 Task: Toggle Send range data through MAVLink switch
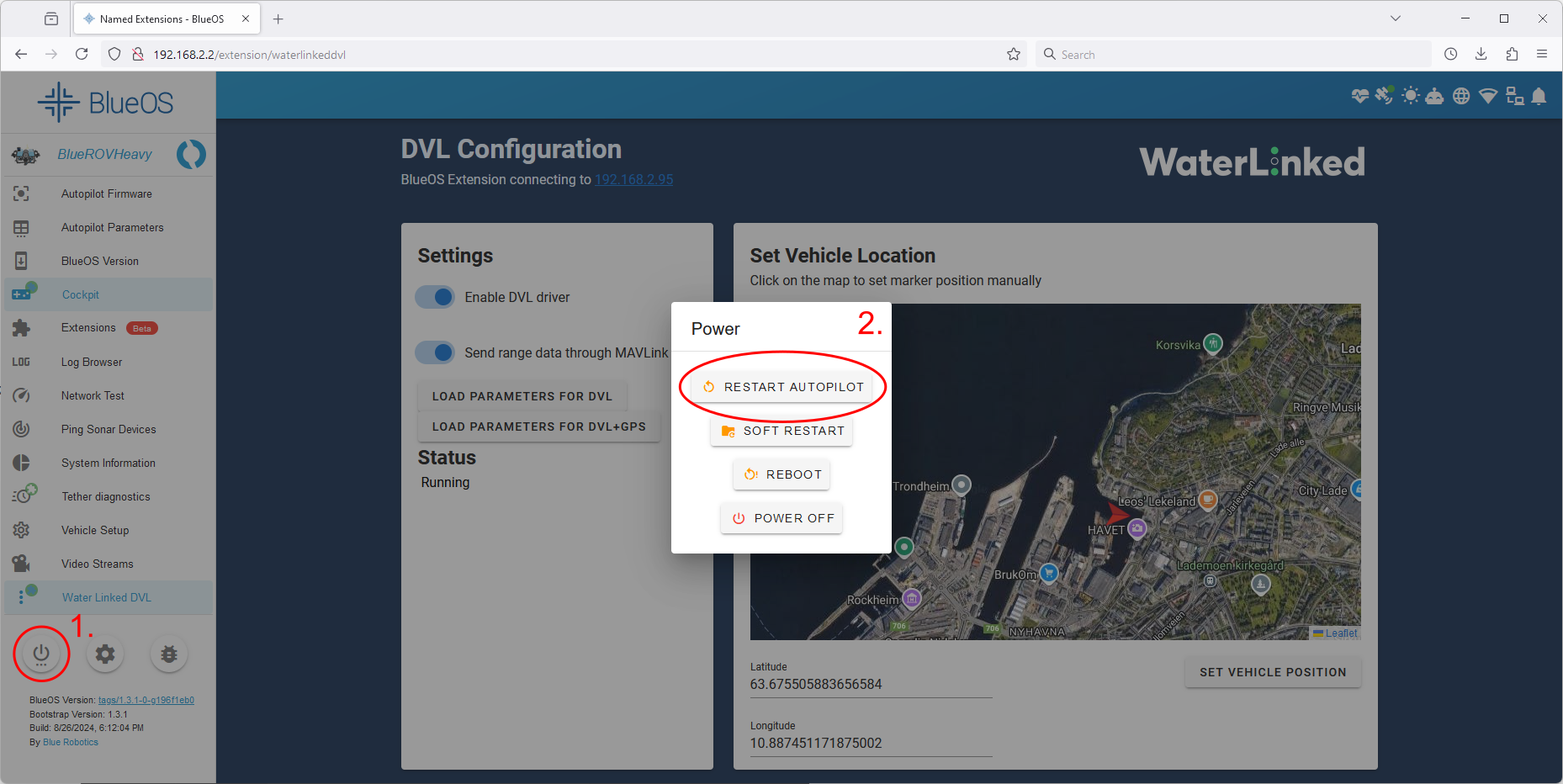coord(436,352)
